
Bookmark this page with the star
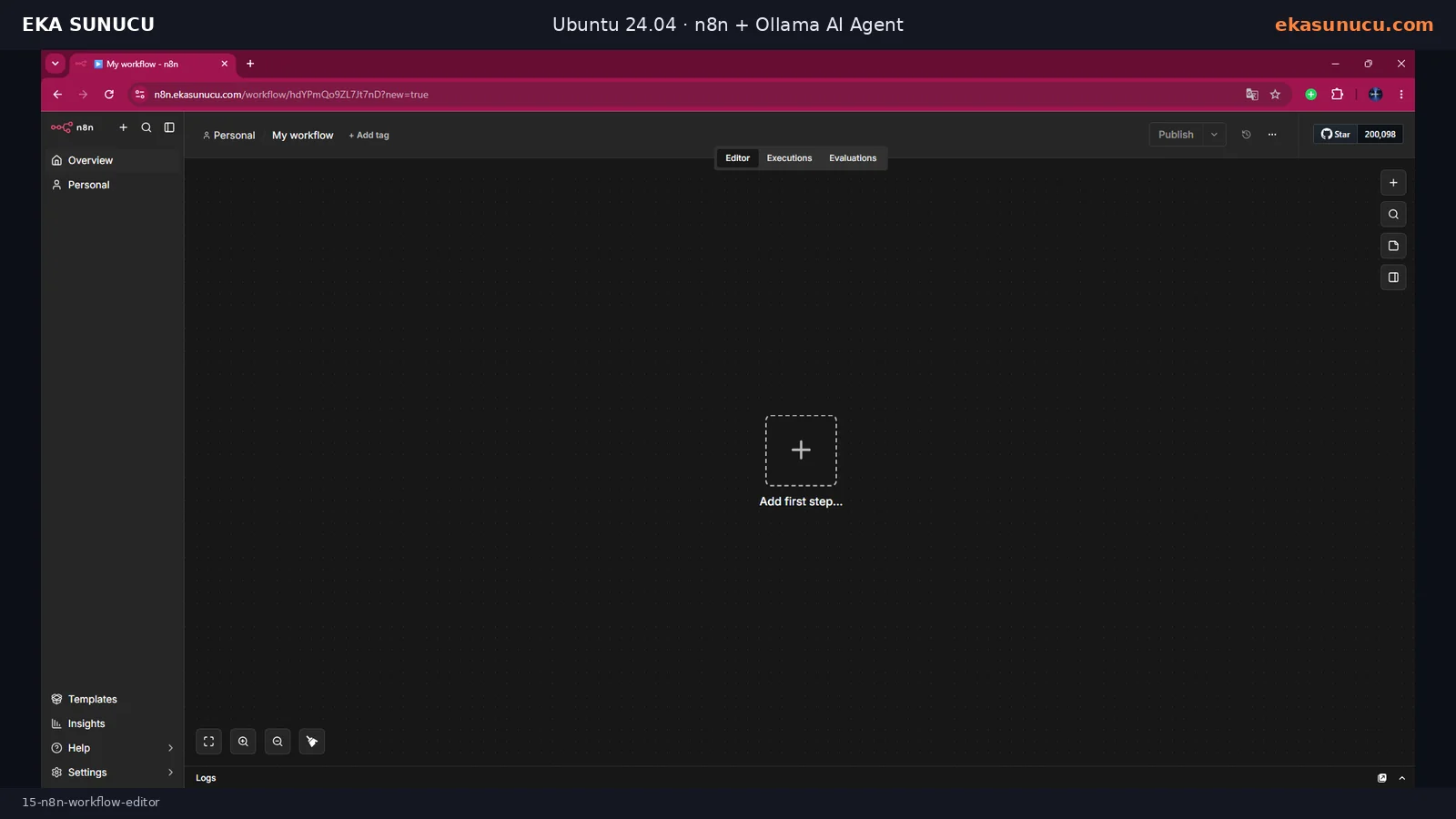(1276, 95)
